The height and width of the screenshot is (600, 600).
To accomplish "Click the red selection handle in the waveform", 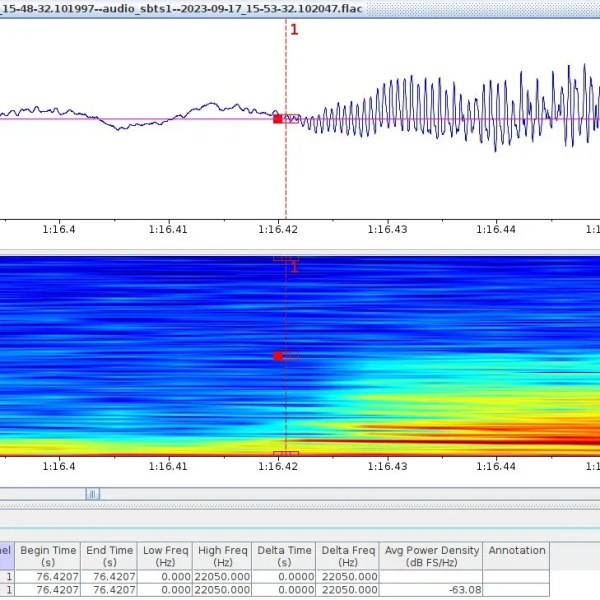I will click(277, 119).
